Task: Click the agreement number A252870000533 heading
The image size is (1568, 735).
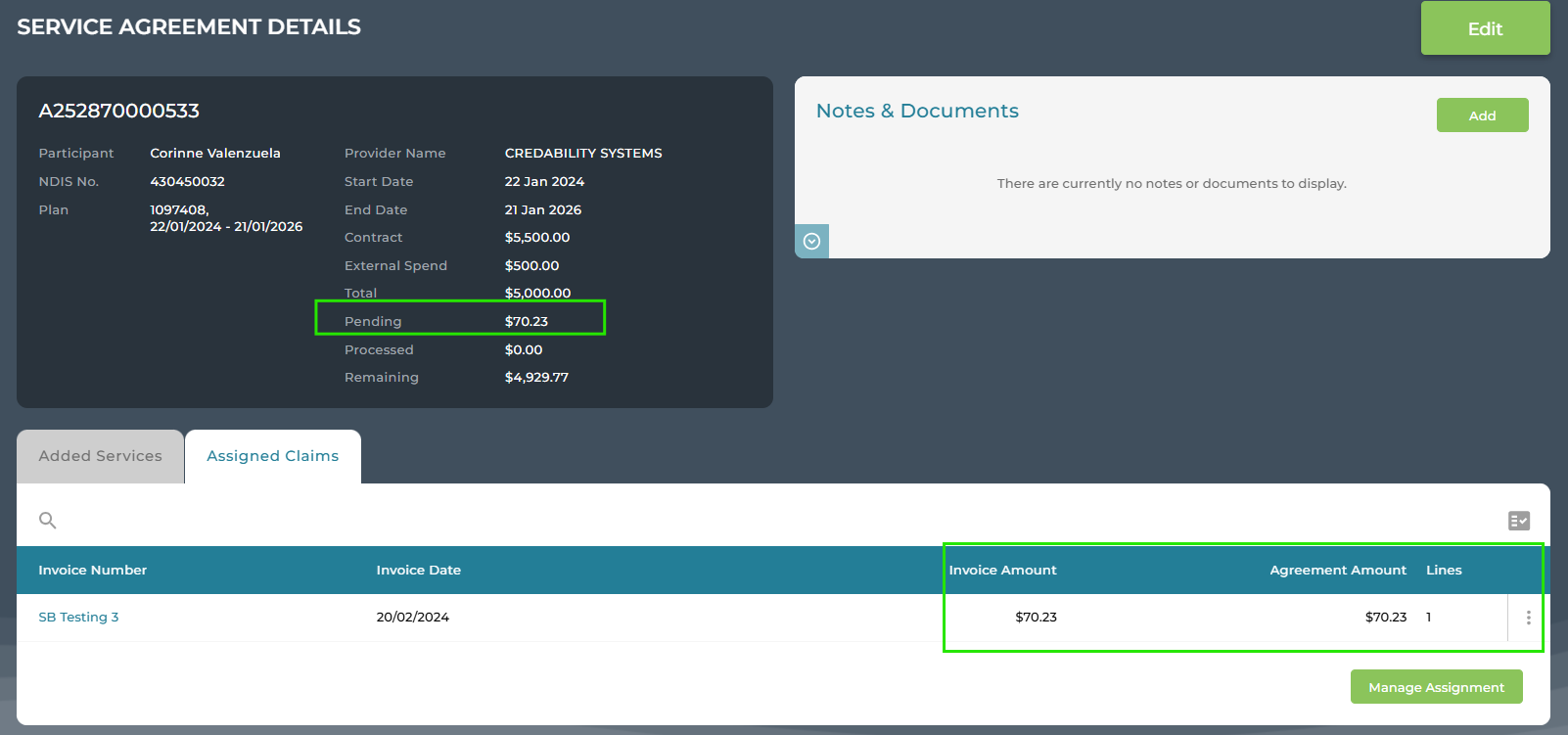Action: click(x=118, y=112)
